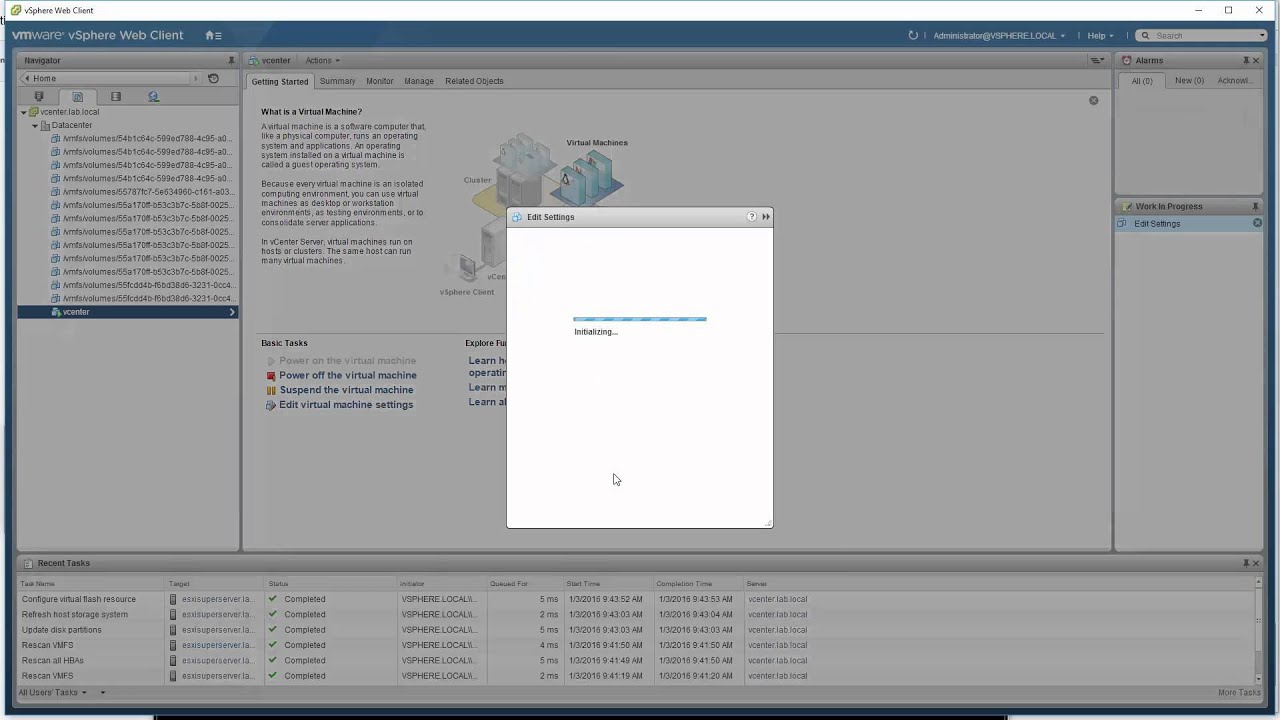
Task: Click the refresh icon in the header bar
Action: pos(913,35)
